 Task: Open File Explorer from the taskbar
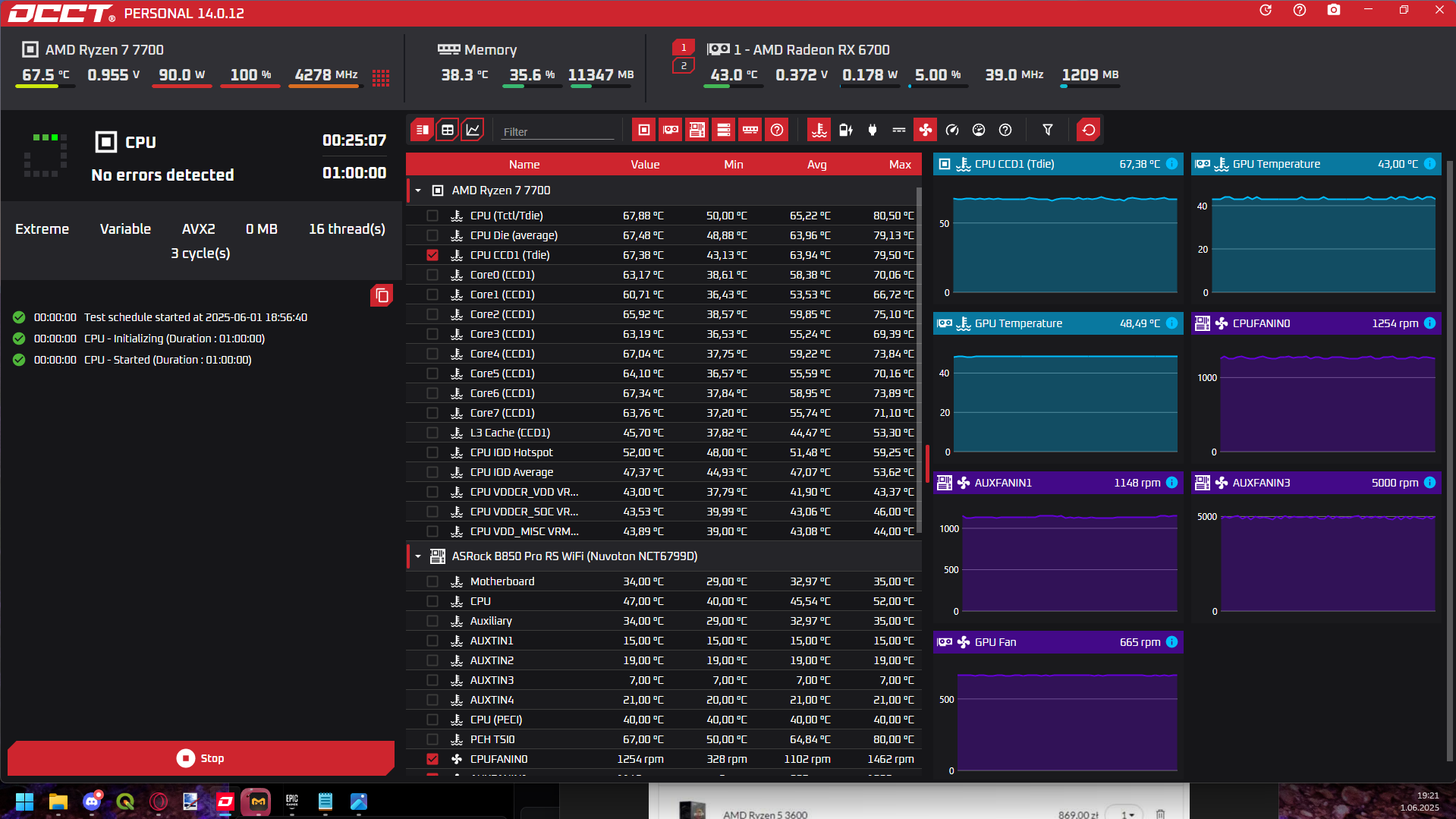pyautogui.click(x=58, y=801)
